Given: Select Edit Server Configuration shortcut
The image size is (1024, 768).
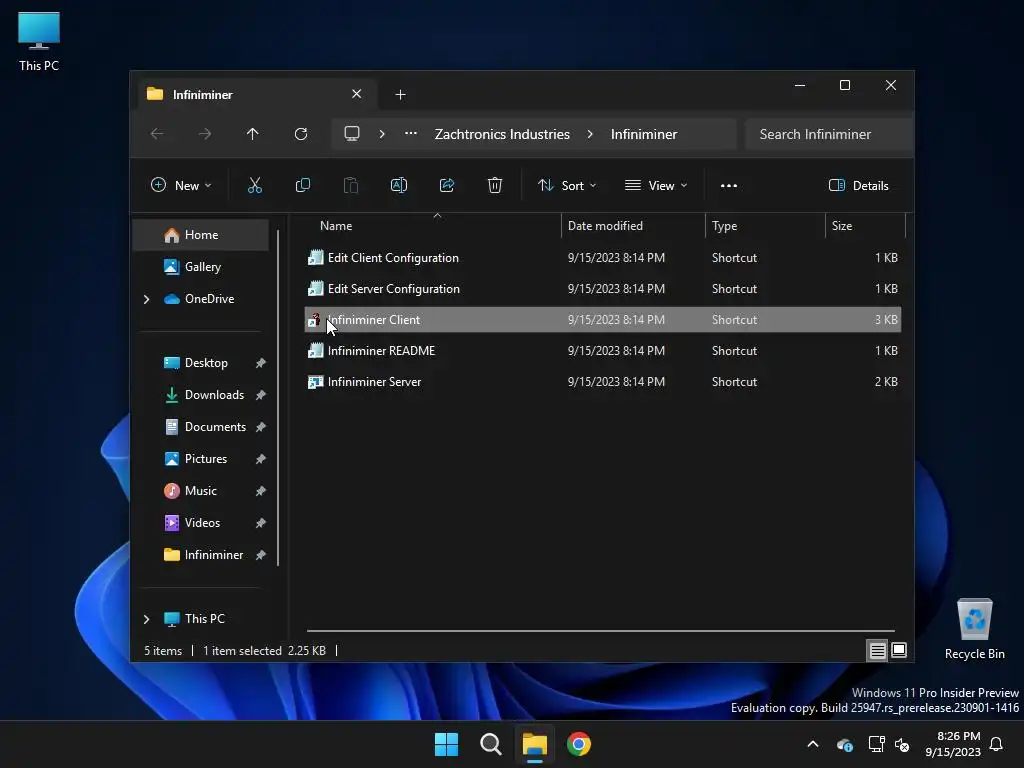Looking at the screenshot, I should coord(603,289).
